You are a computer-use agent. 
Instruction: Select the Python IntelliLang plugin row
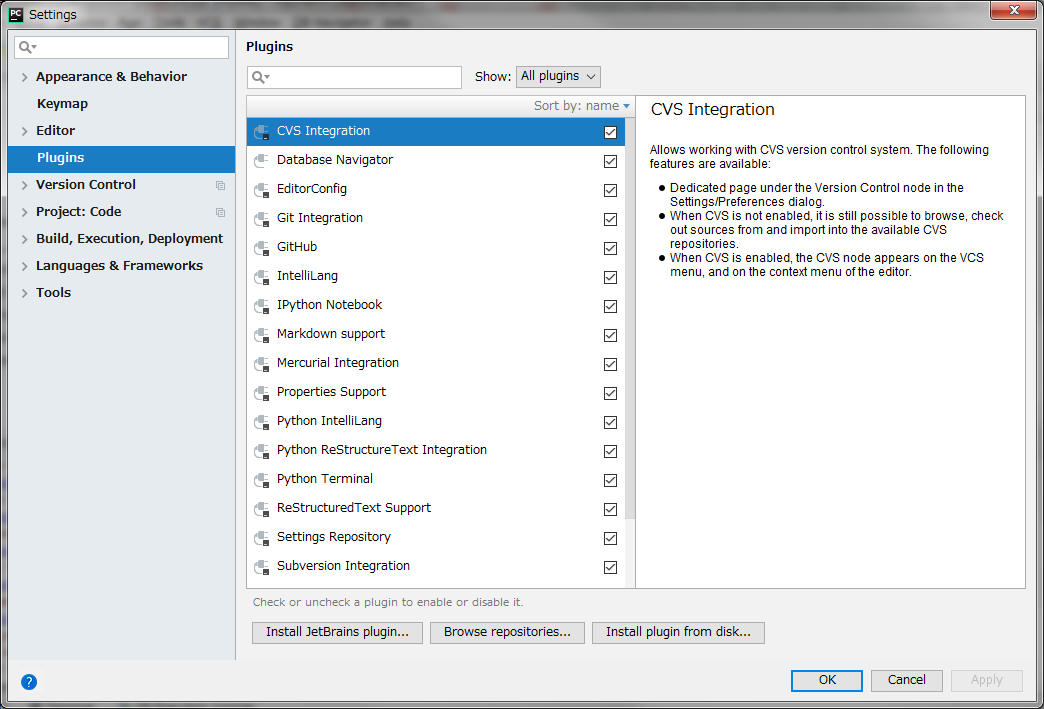(436, 421)
